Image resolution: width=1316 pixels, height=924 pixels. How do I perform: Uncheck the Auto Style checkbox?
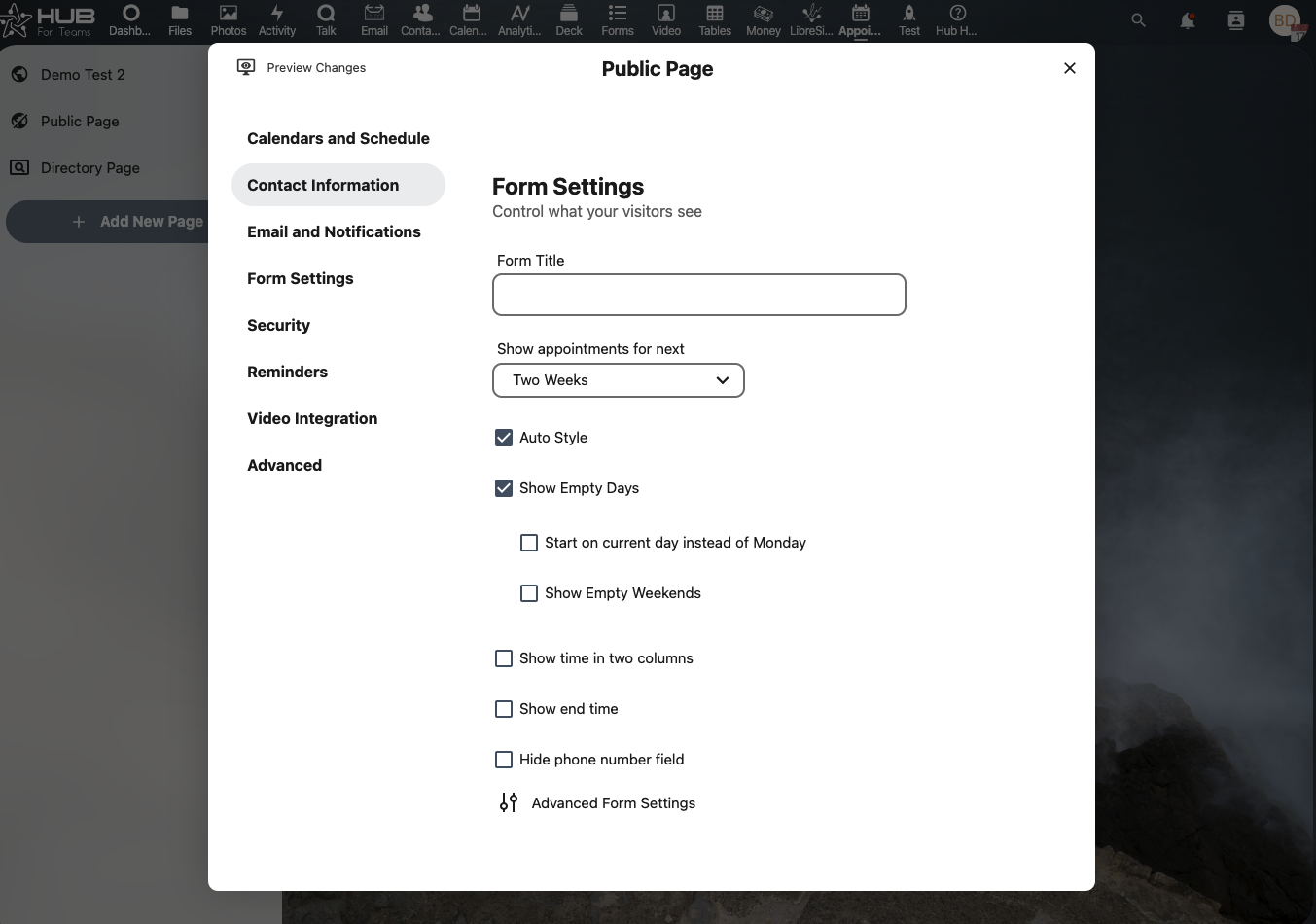pos(504,438)
